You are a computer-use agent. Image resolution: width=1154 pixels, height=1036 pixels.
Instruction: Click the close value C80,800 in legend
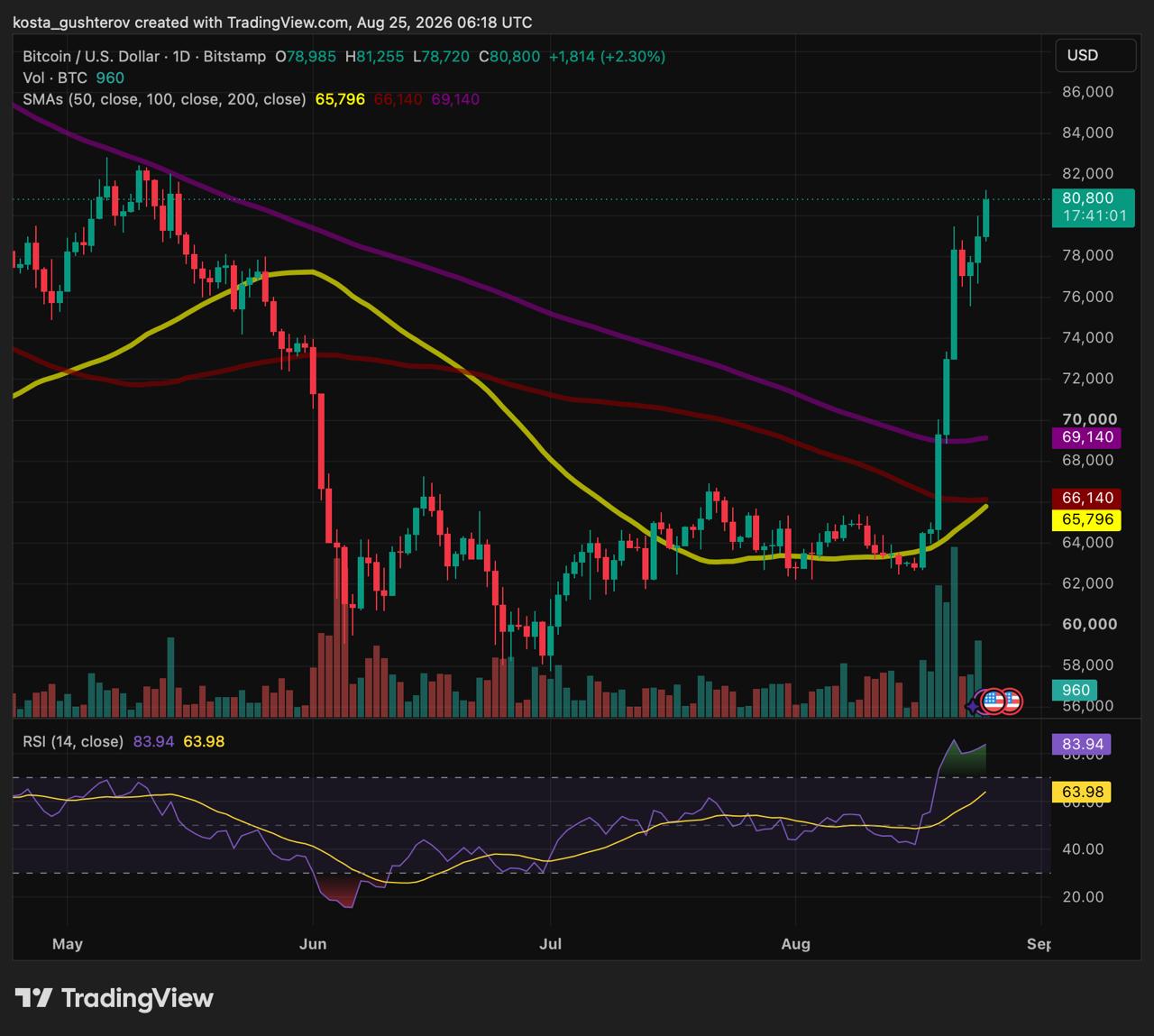tap(509, 56)
